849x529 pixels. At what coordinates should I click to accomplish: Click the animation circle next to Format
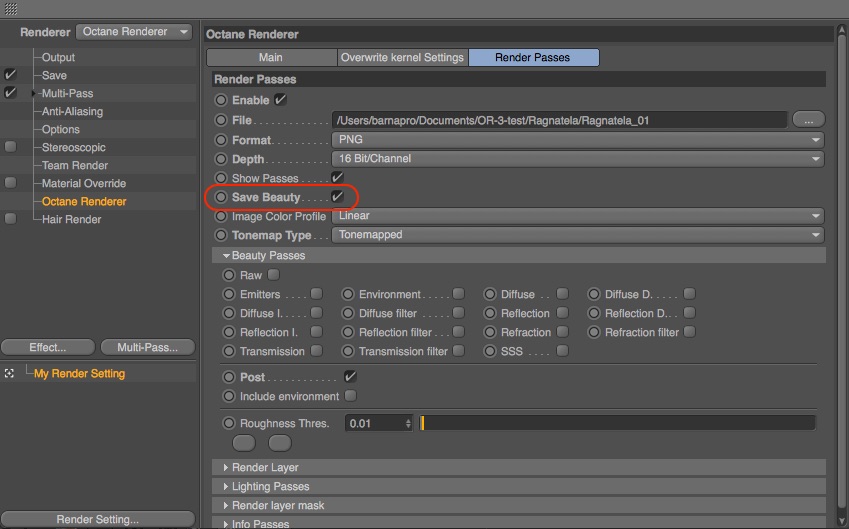pyautogui.click(x=221, y=140)
